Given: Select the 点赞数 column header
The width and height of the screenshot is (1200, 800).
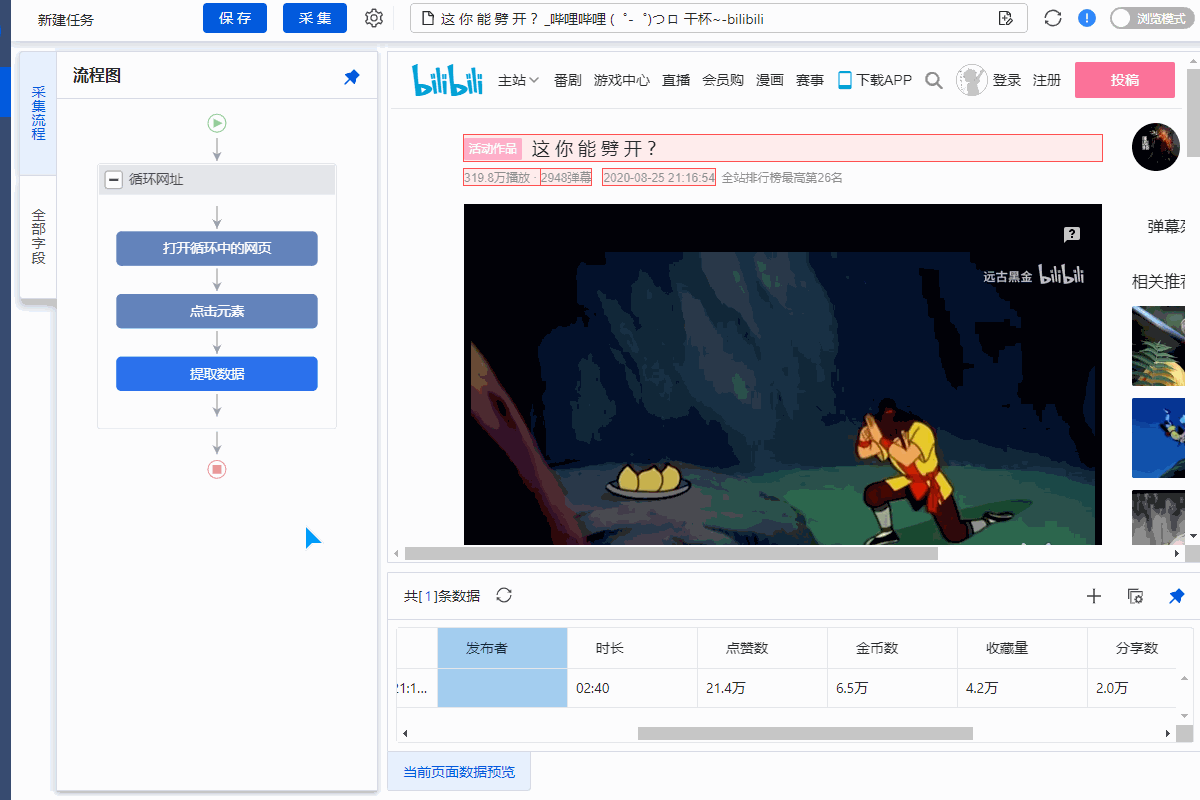Looking at the screenshot, I should tap(762, 648).
